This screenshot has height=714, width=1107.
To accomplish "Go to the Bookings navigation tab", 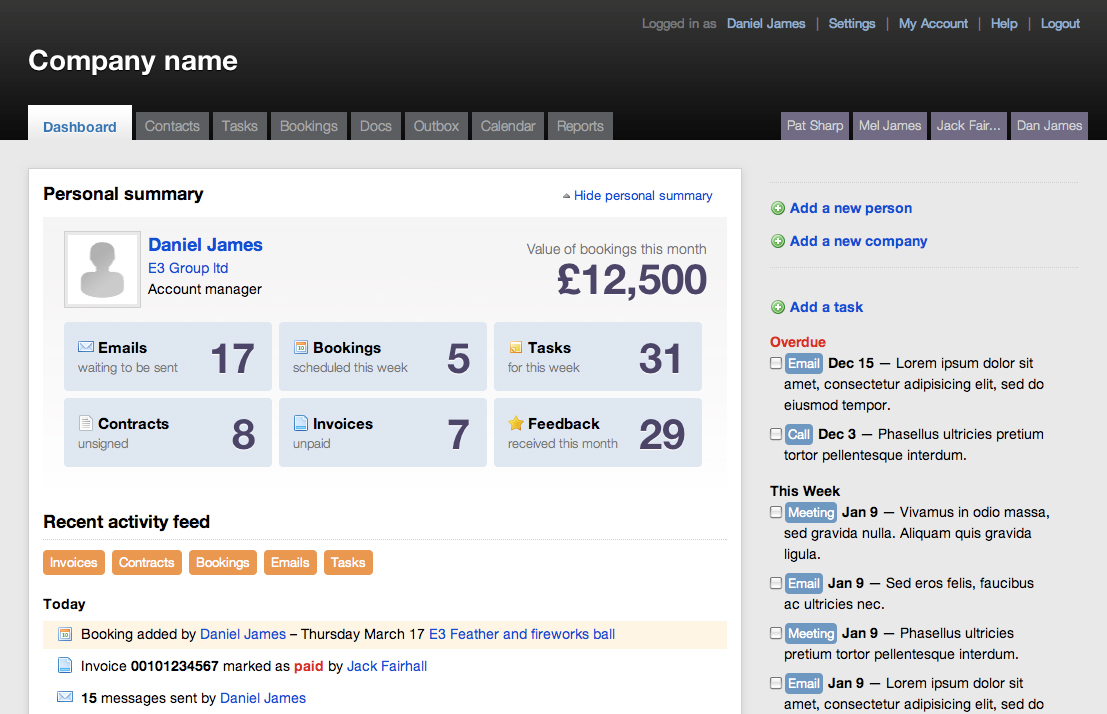I will 309,126.
